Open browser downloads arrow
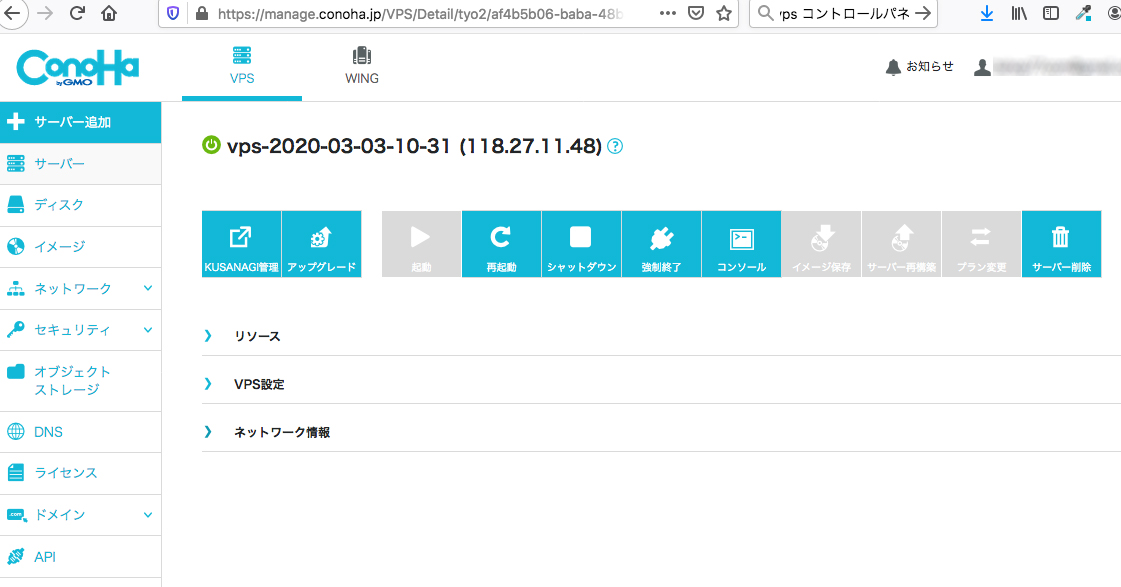The height and width of the screenshot is (587, 1121). point(987,13)
